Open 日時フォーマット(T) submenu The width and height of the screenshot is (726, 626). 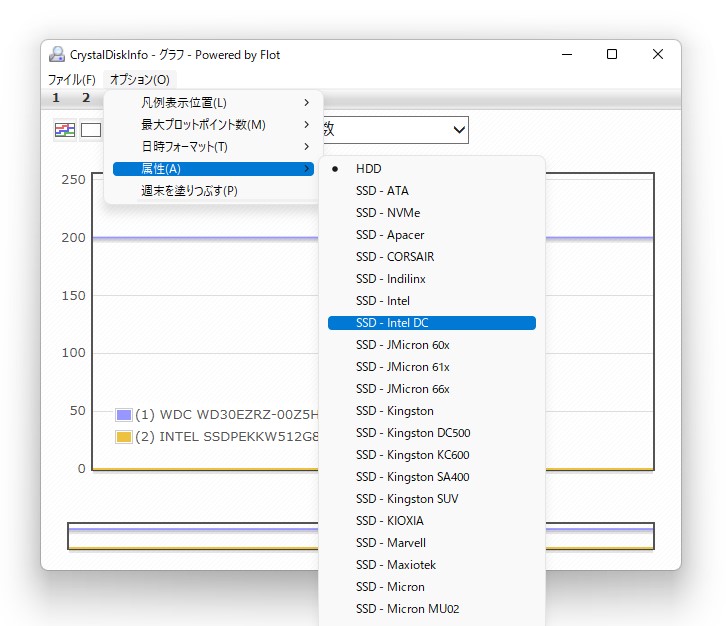pyautogui.click(x=213, y=147)
